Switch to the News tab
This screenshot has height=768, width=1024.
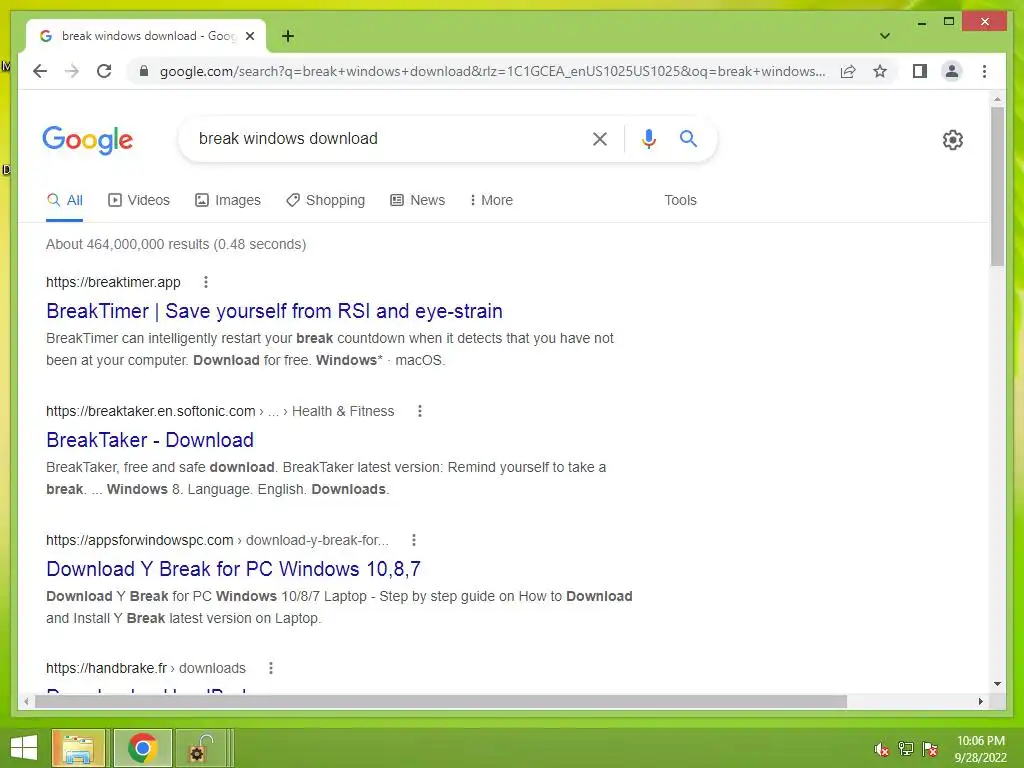pyautogui.click(x=417, y=200)
